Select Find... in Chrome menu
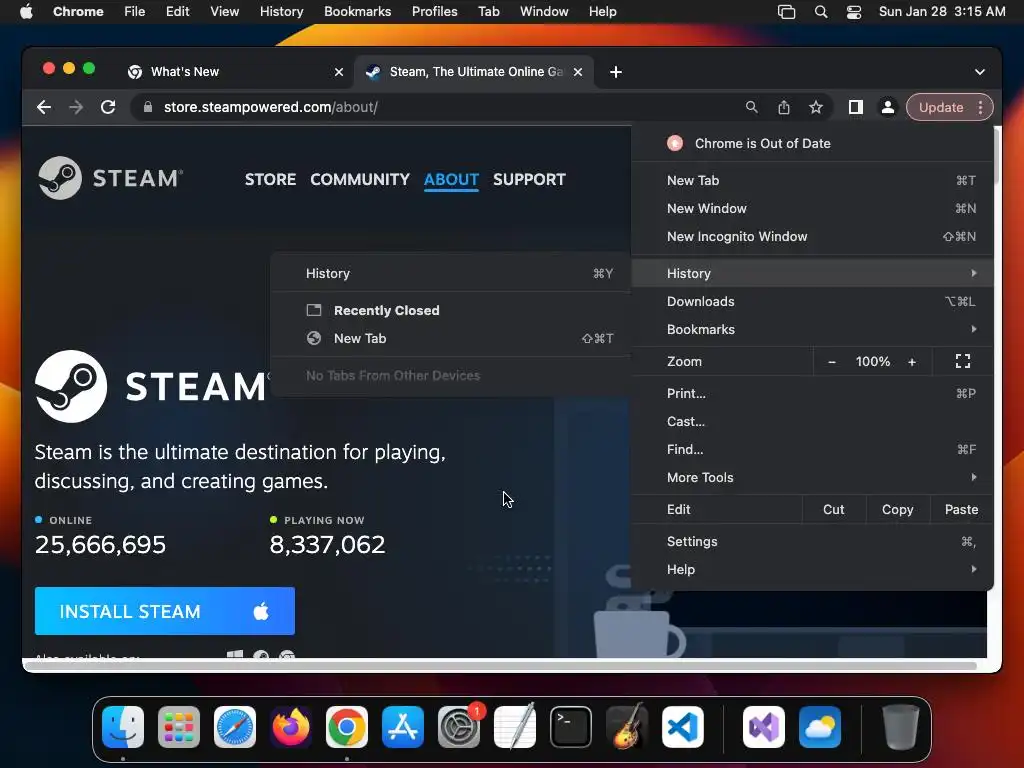The image size is (1024, 768). coord(812,449)
